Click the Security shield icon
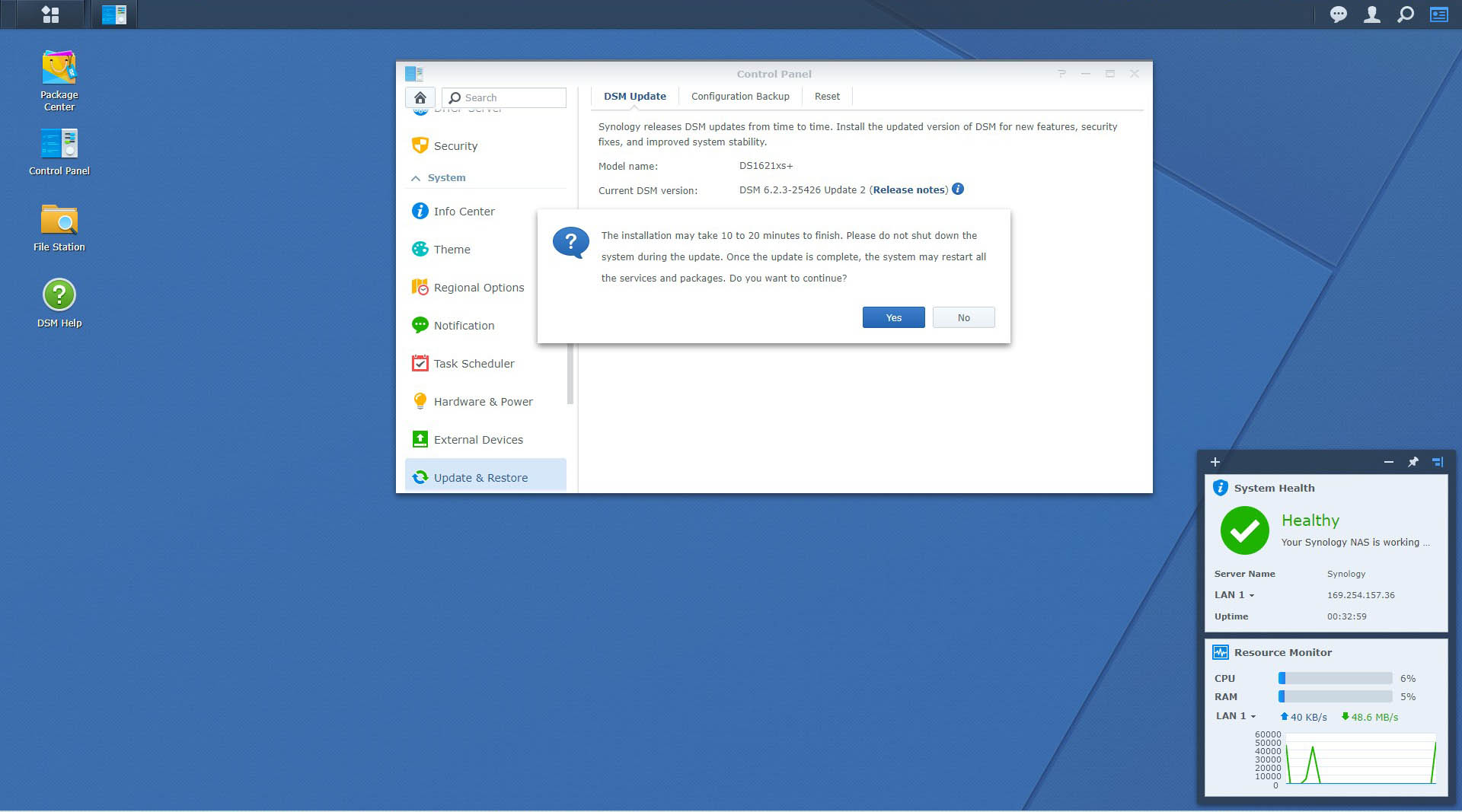The width and height of the screenshot is (1462, 812). coord(420,145)
